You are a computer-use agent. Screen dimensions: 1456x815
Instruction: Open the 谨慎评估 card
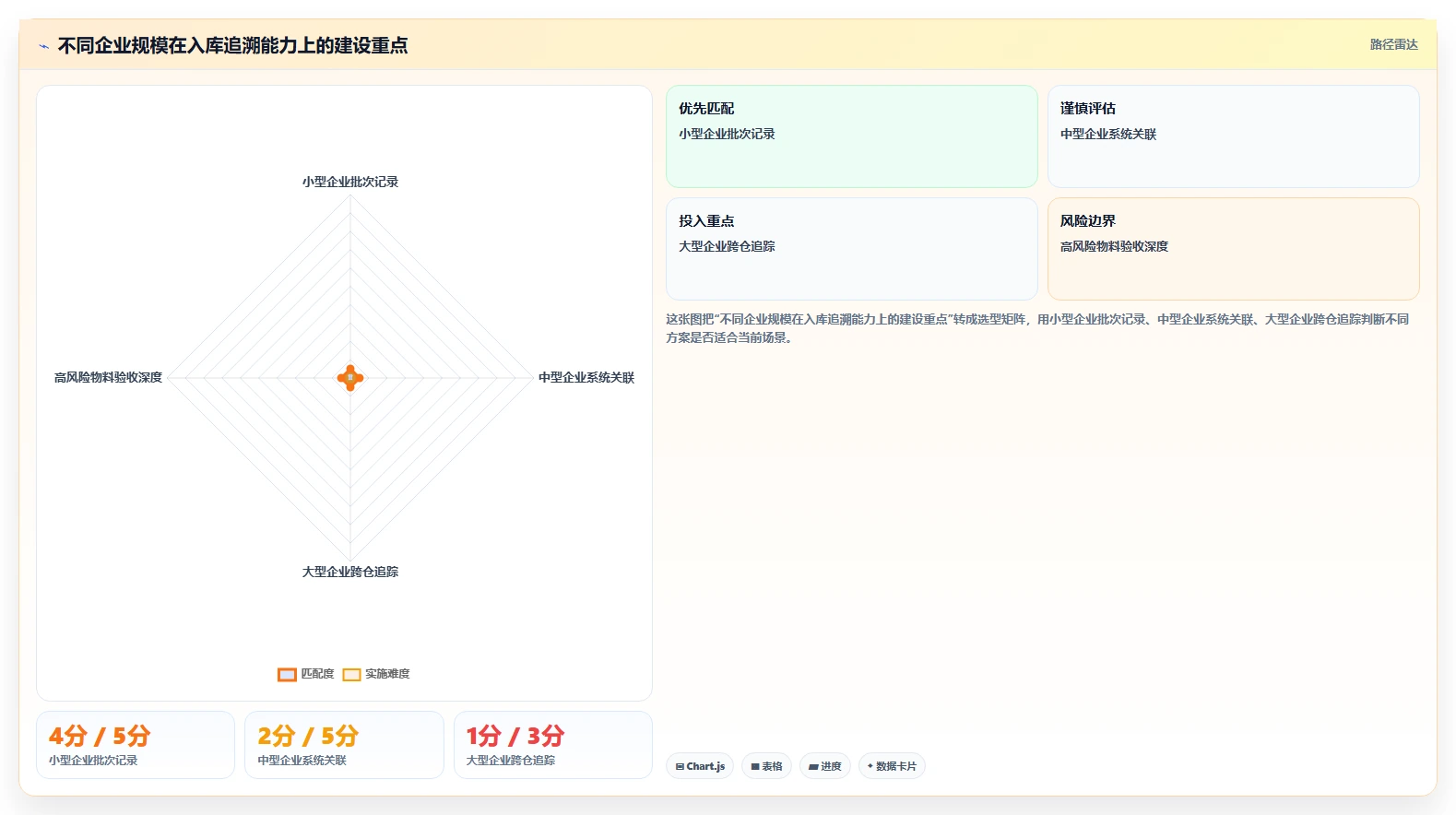click(x=1233, y=136)
